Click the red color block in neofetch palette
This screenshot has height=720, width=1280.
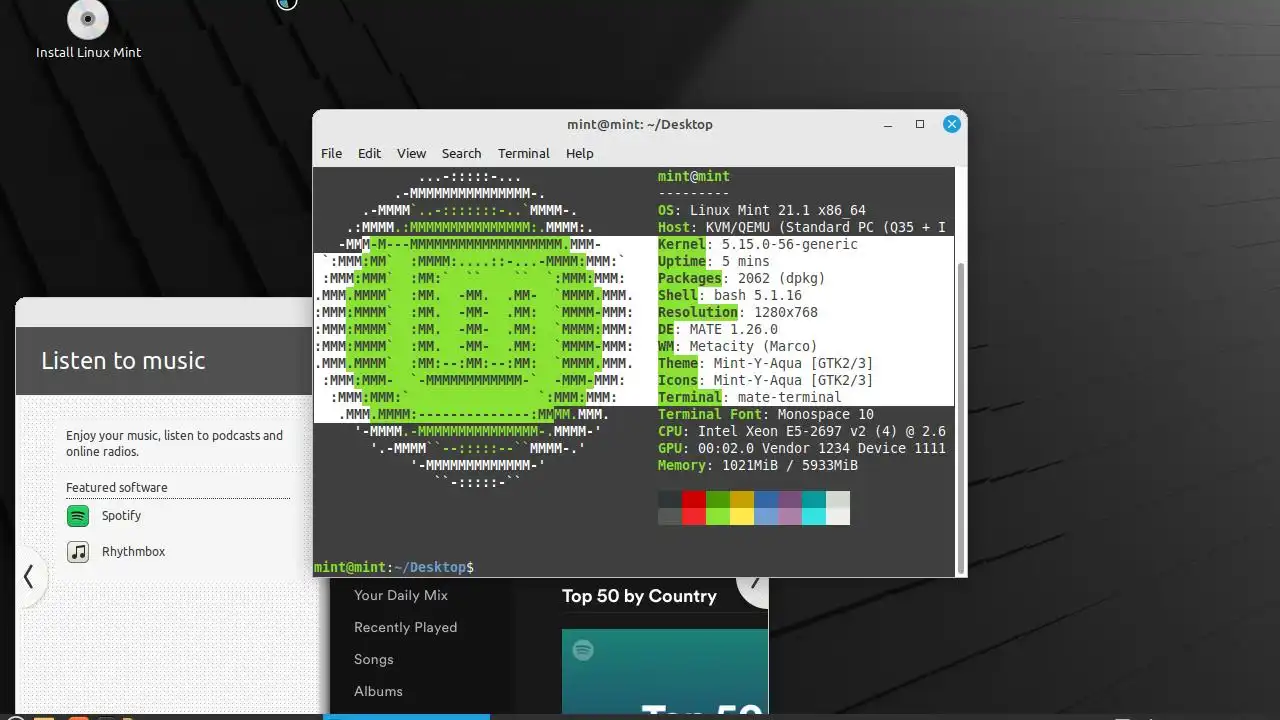[694, 508]
